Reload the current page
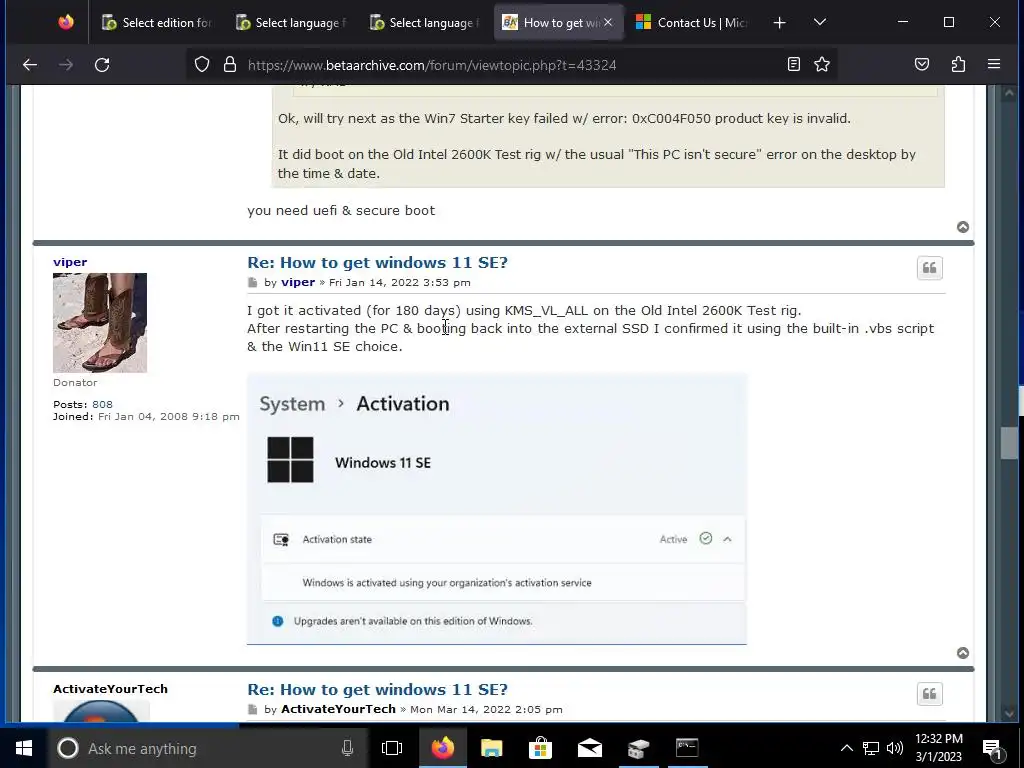The width and height of the screenshot is (1024, 768). click(x=102, y=64)
